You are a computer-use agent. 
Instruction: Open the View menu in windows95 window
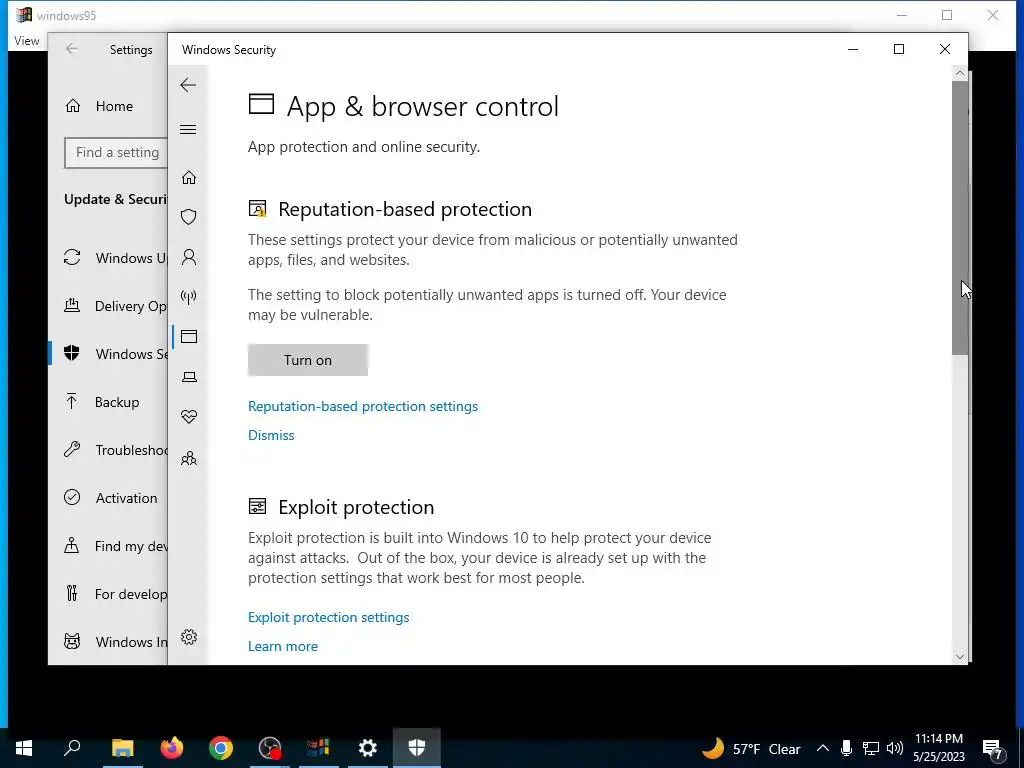(x=27, y=40)
